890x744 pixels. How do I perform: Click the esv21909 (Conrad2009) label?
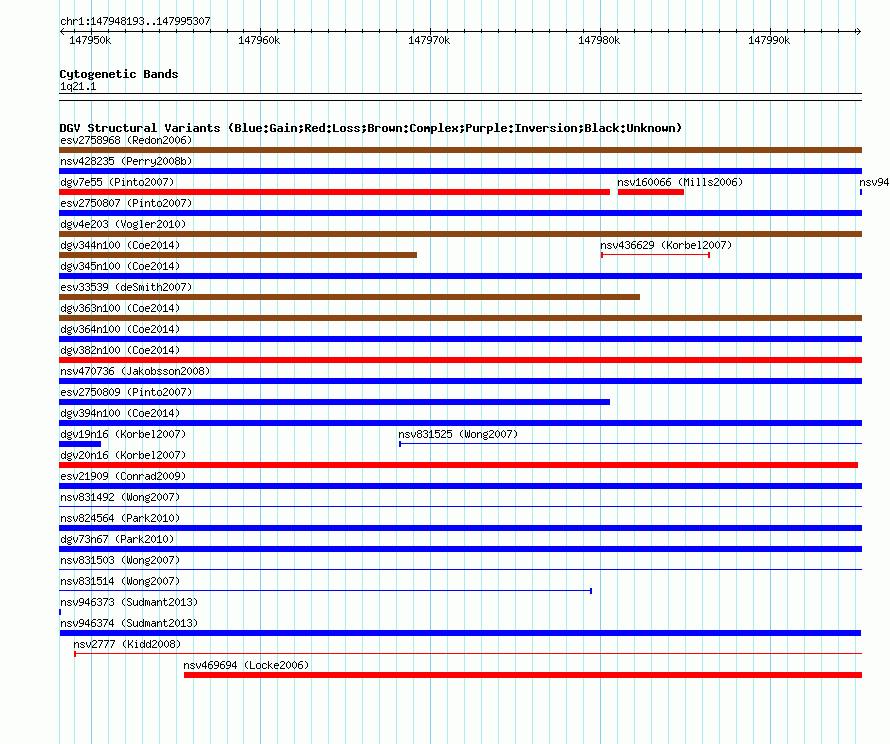(x=123, y=476)
